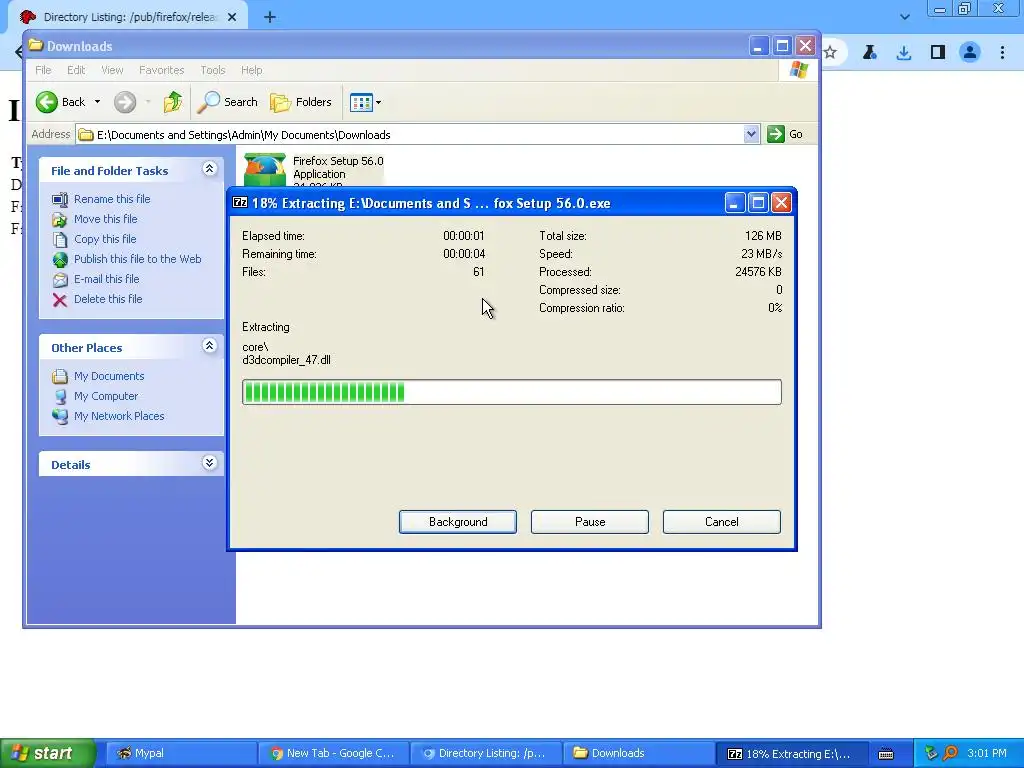Image resolution: width=1024 pixels, height=768 pixels.
Task: Click the green Go button
Action: point(785,134)
